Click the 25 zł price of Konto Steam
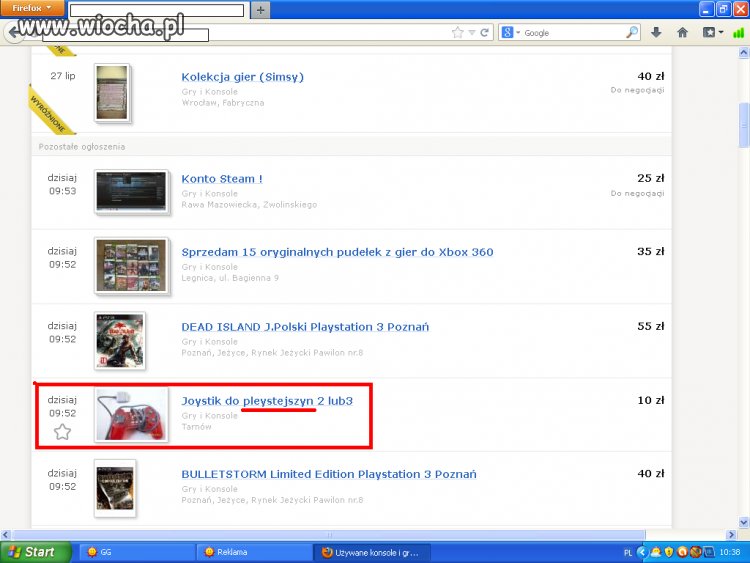Viewport: 750px width, 563px height. point(651,178)
